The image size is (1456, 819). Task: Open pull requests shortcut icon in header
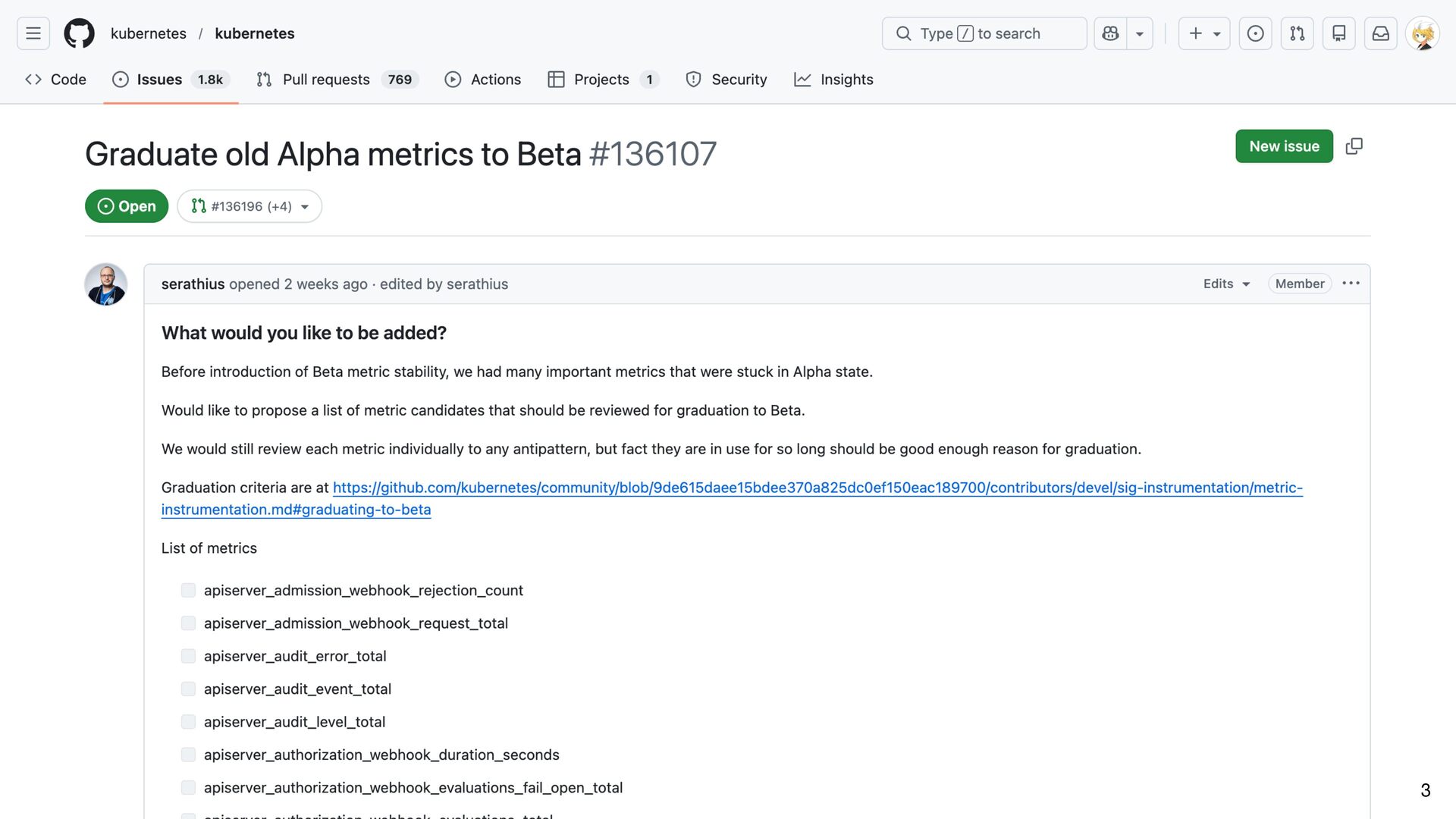pyautogui.click(x=1297, y=33)
